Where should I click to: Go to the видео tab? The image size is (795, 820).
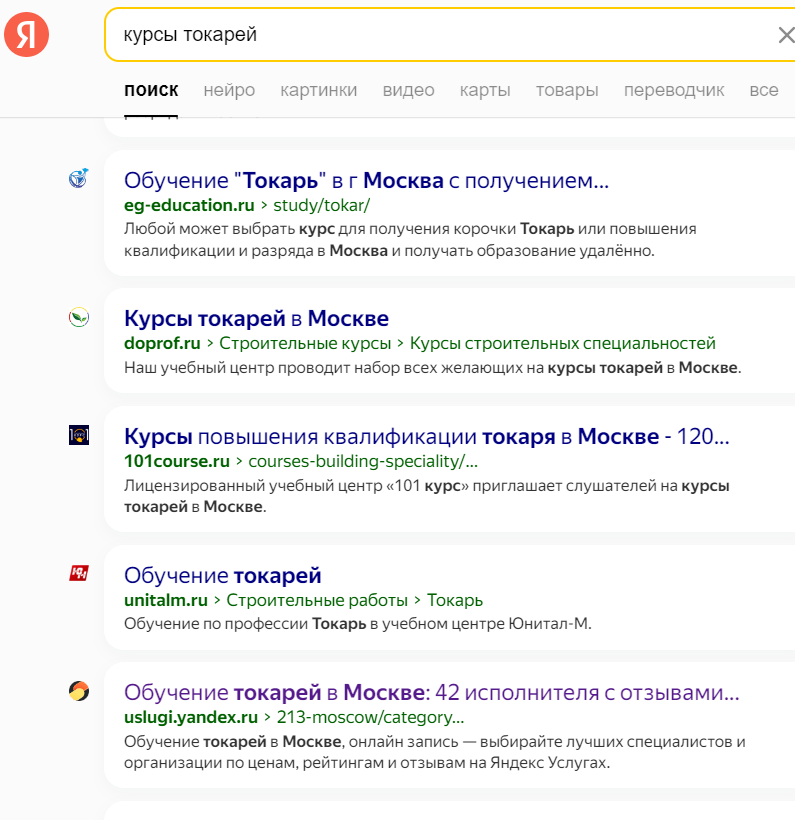coord(408,90)
